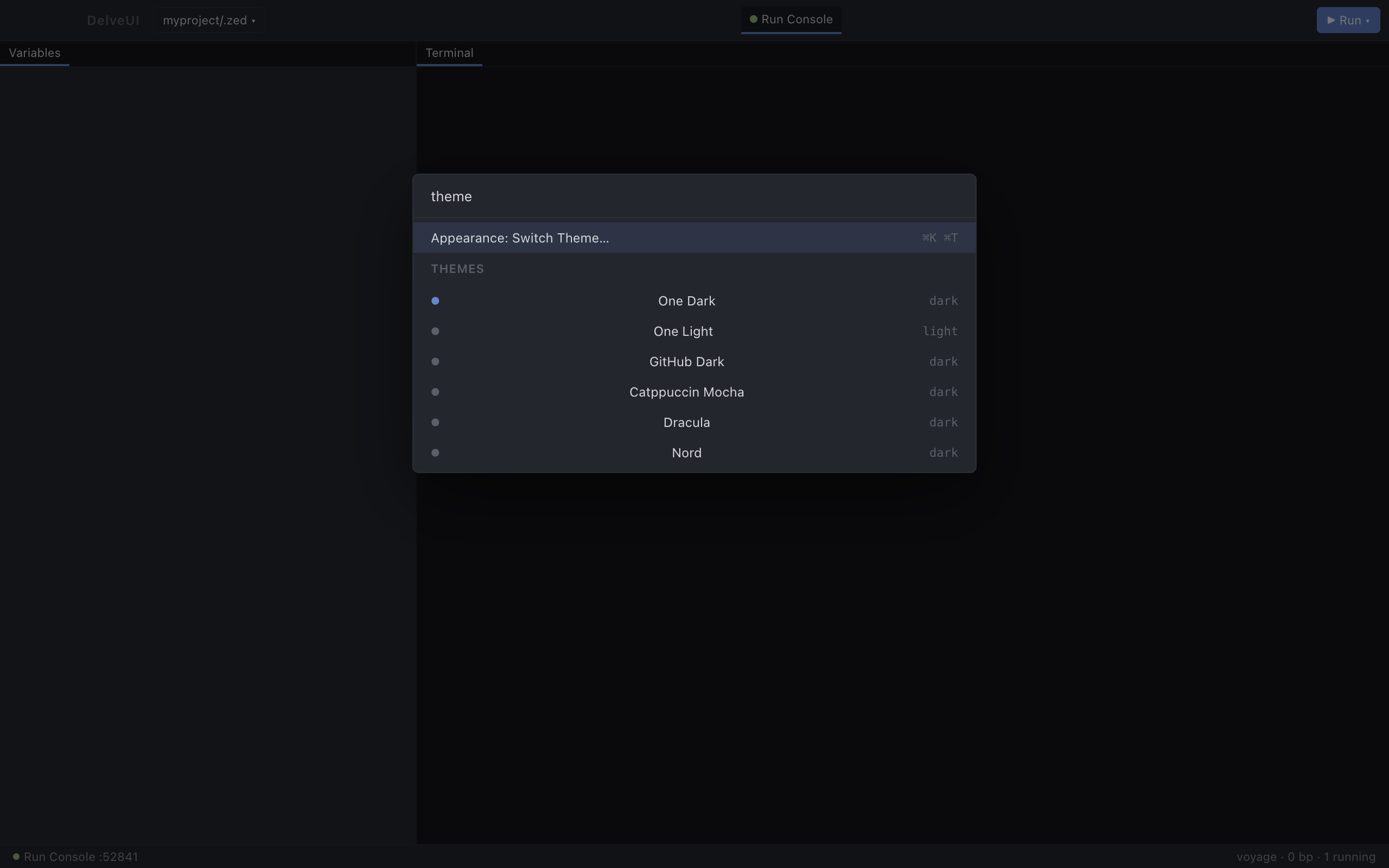Click green status dot in Run Console tab
The image size is (1389, 868).
[x=754, y=20]
